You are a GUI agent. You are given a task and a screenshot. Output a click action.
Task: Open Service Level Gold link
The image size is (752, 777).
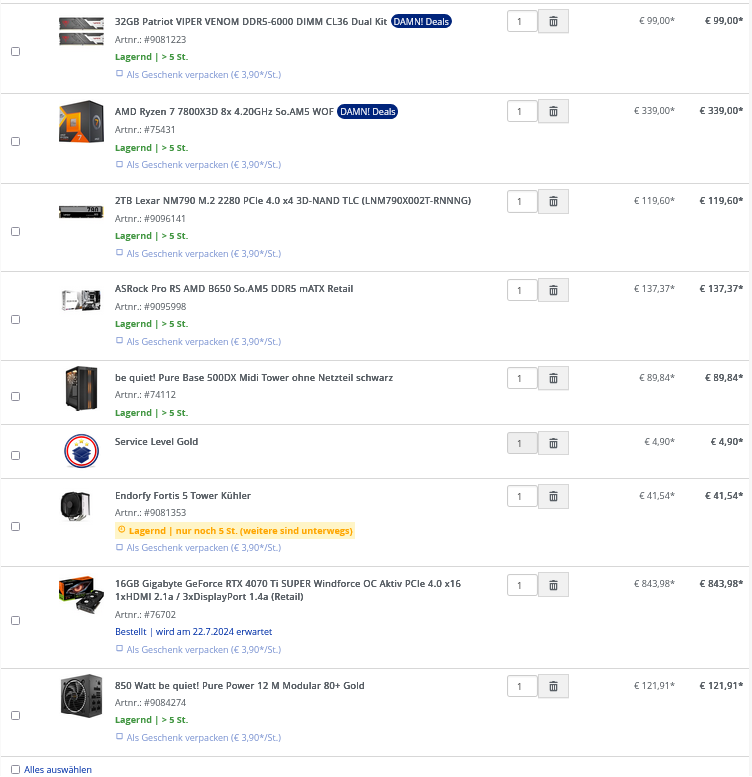click(156, 442)
